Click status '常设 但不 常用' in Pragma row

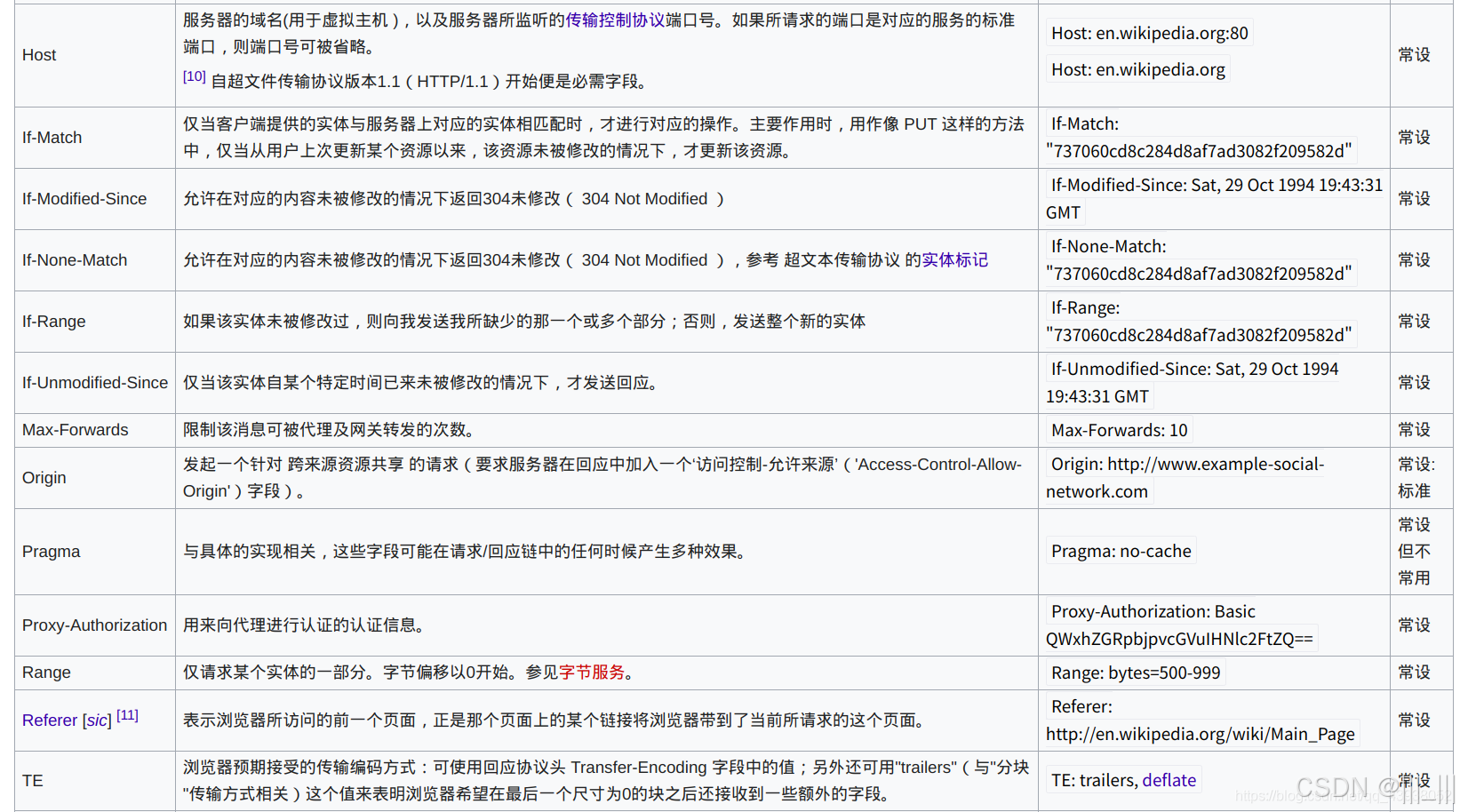(1415, 552)
